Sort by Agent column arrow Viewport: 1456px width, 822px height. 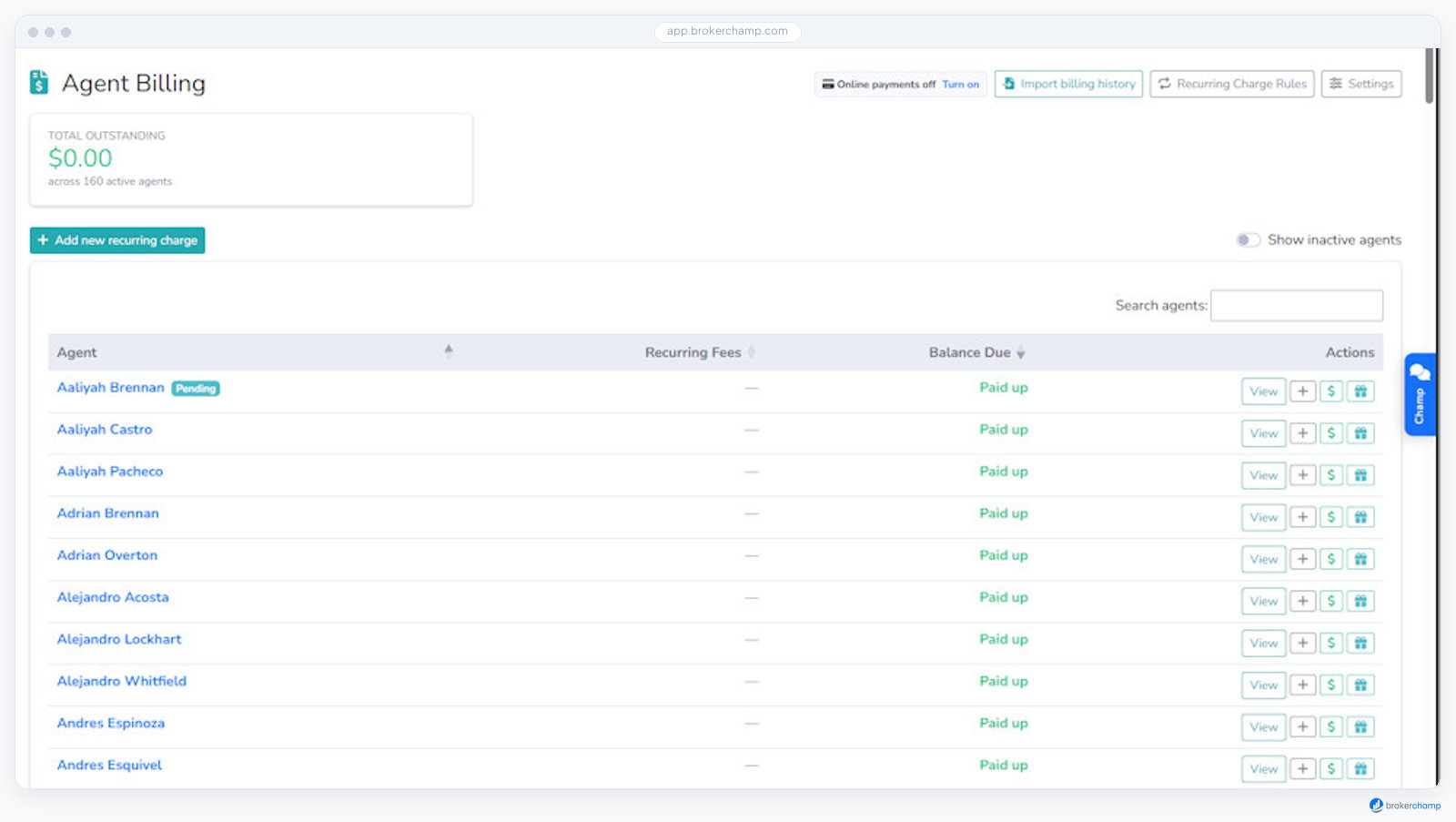[448, 351]
